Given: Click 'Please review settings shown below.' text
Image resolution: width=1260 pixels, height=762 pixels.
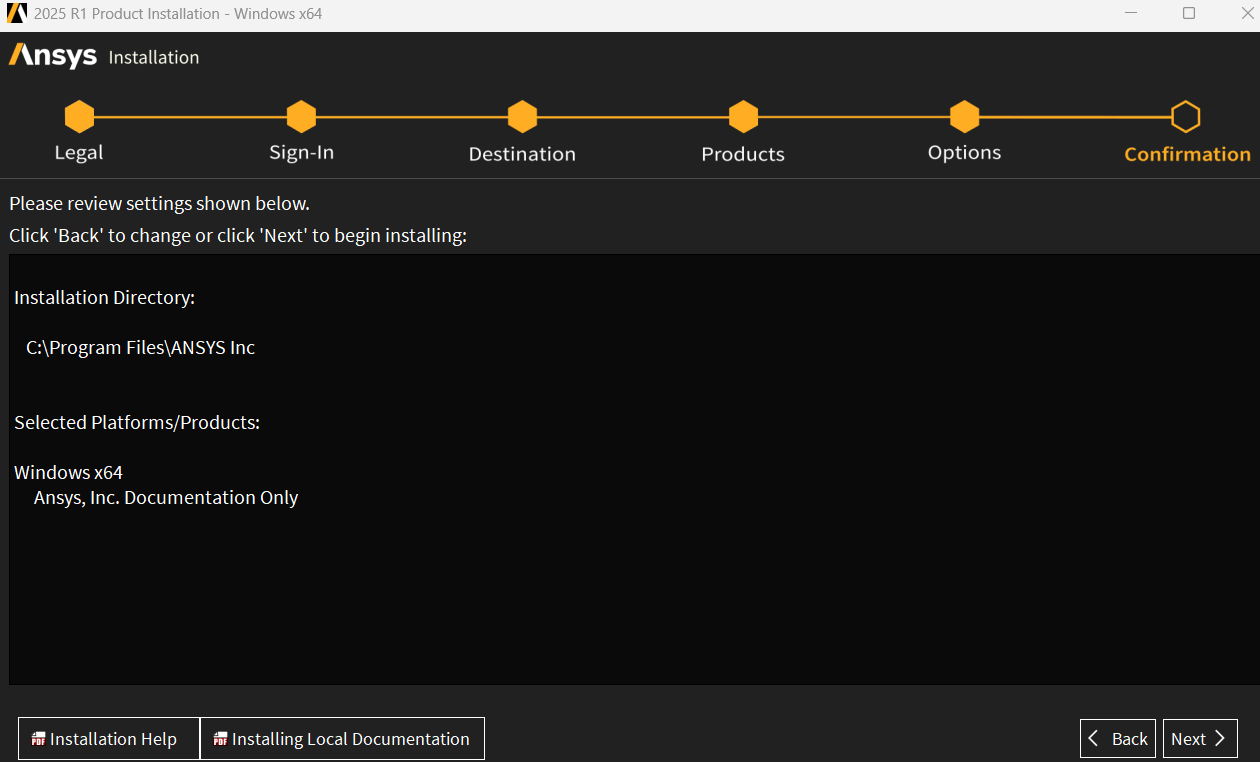Looking at the screenshot, I should pyautogui.click(x=159, y=204).
